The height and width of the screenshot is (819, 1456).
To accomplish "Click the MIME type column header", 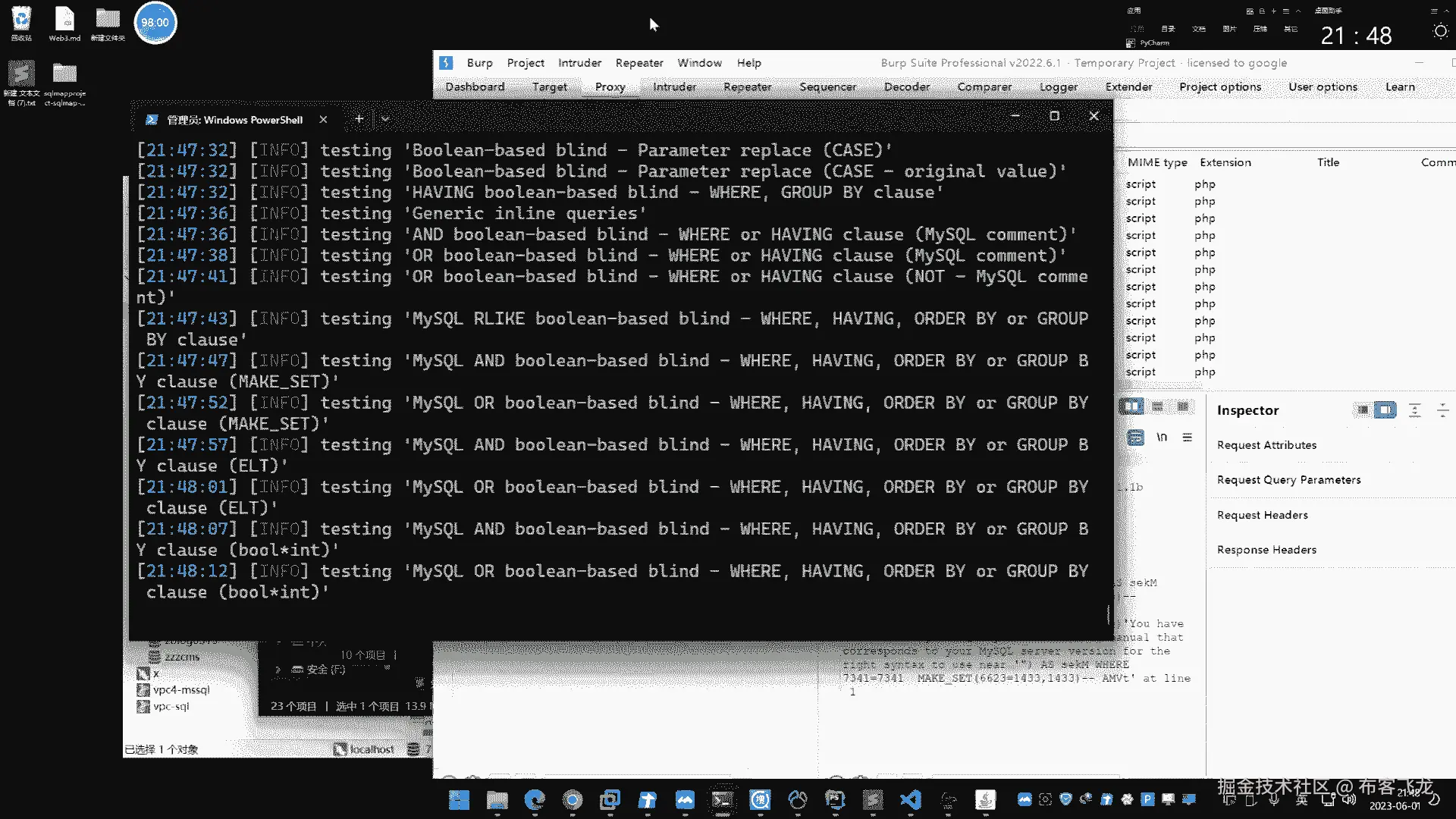I will click(x=1157, y=162).
